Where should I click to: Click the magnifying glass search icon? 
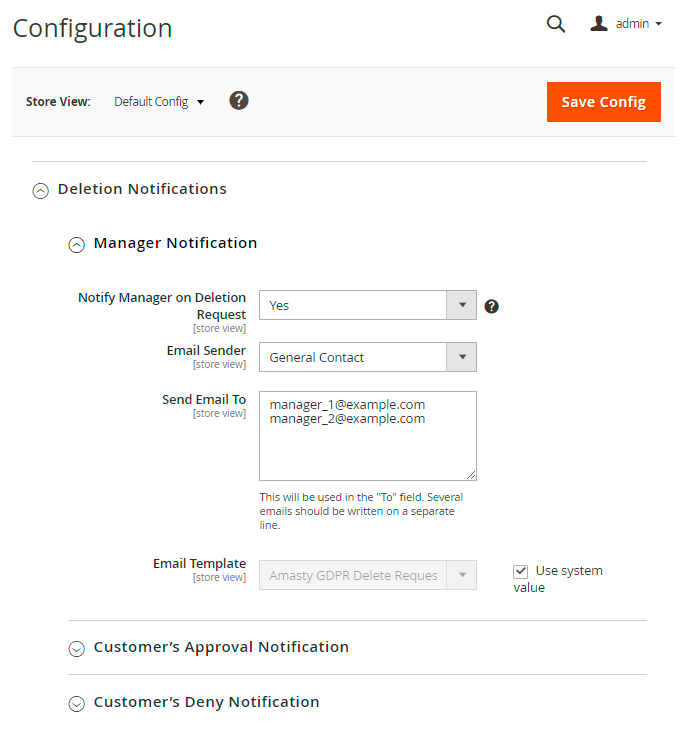[x=556, y=24]
